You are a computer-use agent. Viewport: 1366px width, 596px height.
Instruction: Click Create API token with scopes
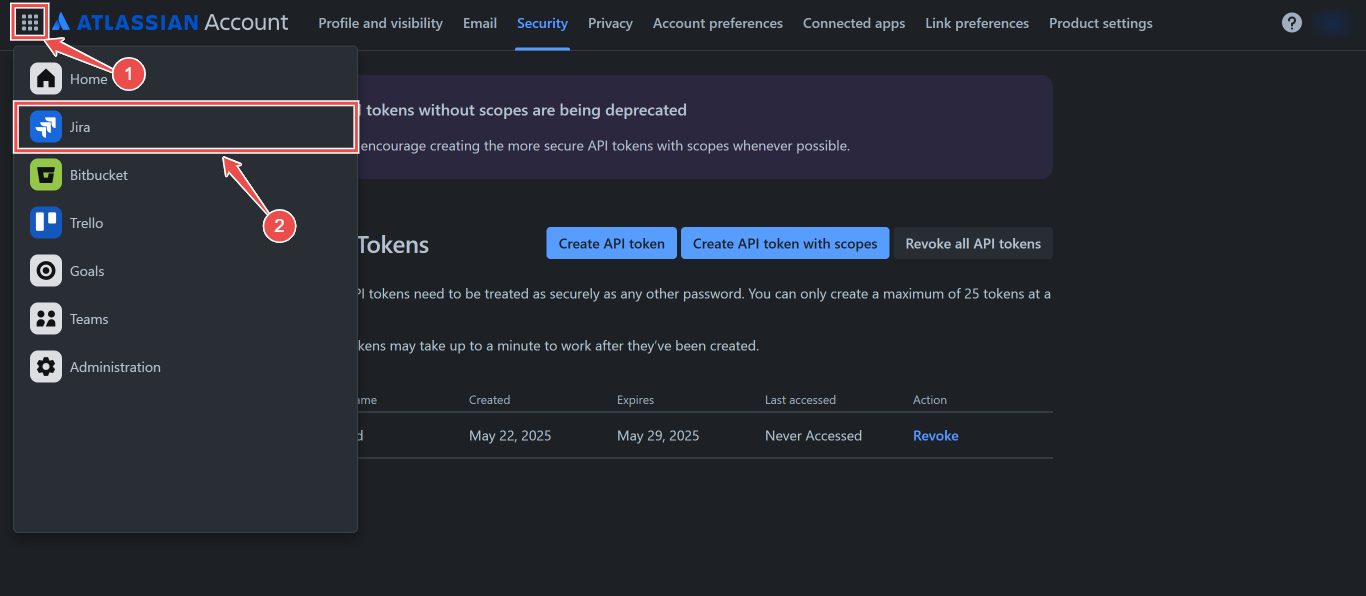pos(784,243)
